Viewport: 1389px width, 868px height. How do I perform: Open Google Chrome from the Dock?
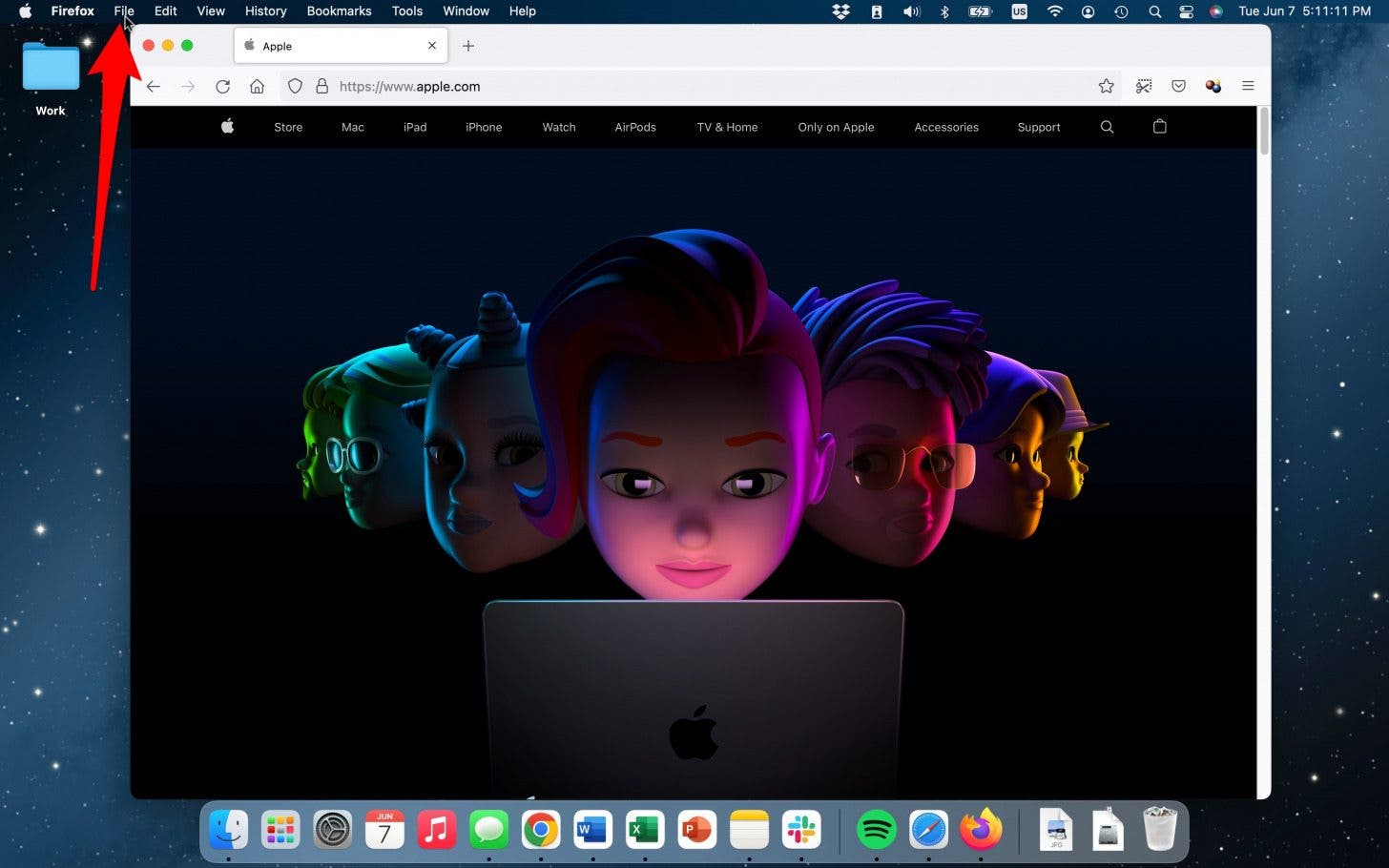(x=541, y=830)
